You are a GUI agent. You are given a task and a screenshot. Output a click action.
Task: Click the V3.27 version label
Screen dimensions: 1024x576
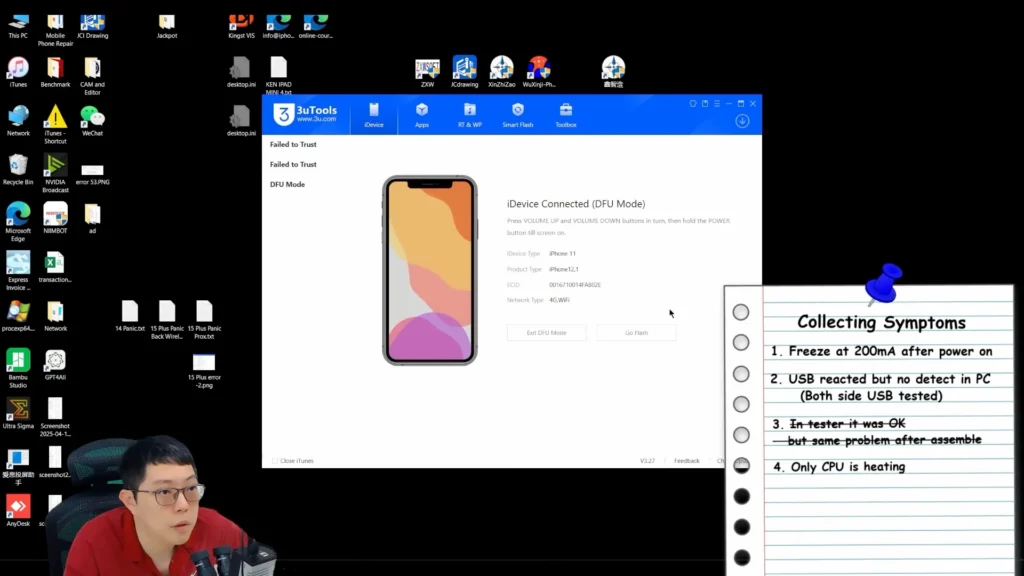click(x=647, y=461)
